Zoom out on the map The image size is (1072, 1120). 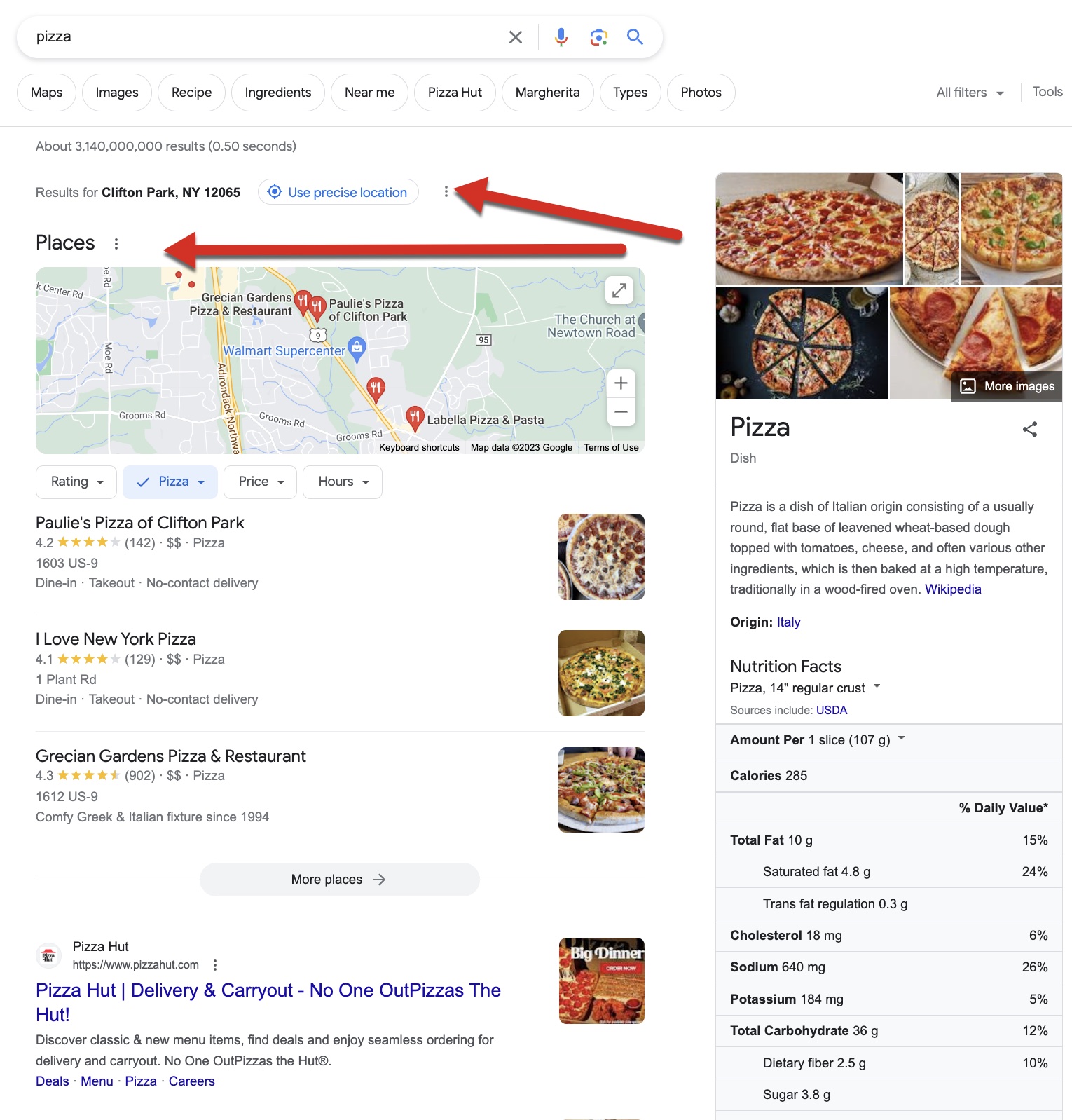[x=621, y=412]
